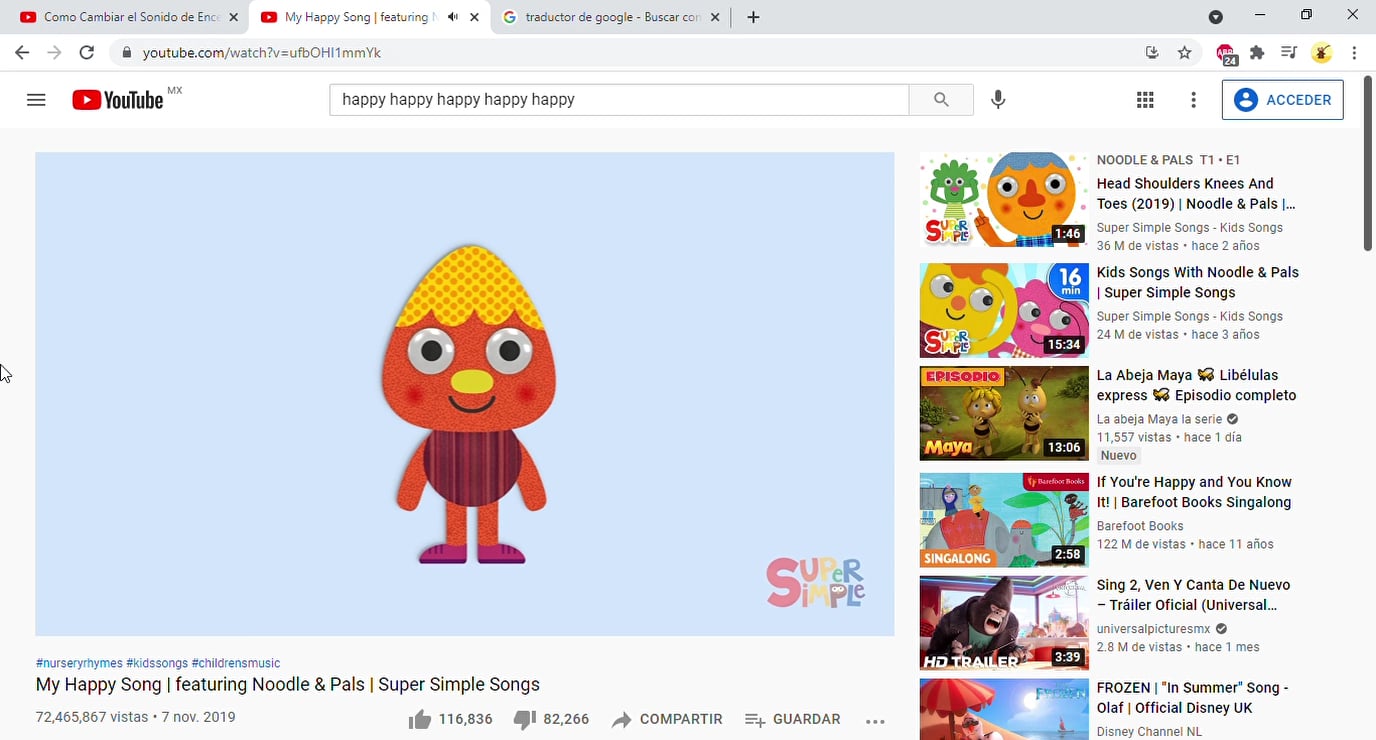Click the Nuevo badge on Abeja Maya

[x=1118, y=456]
